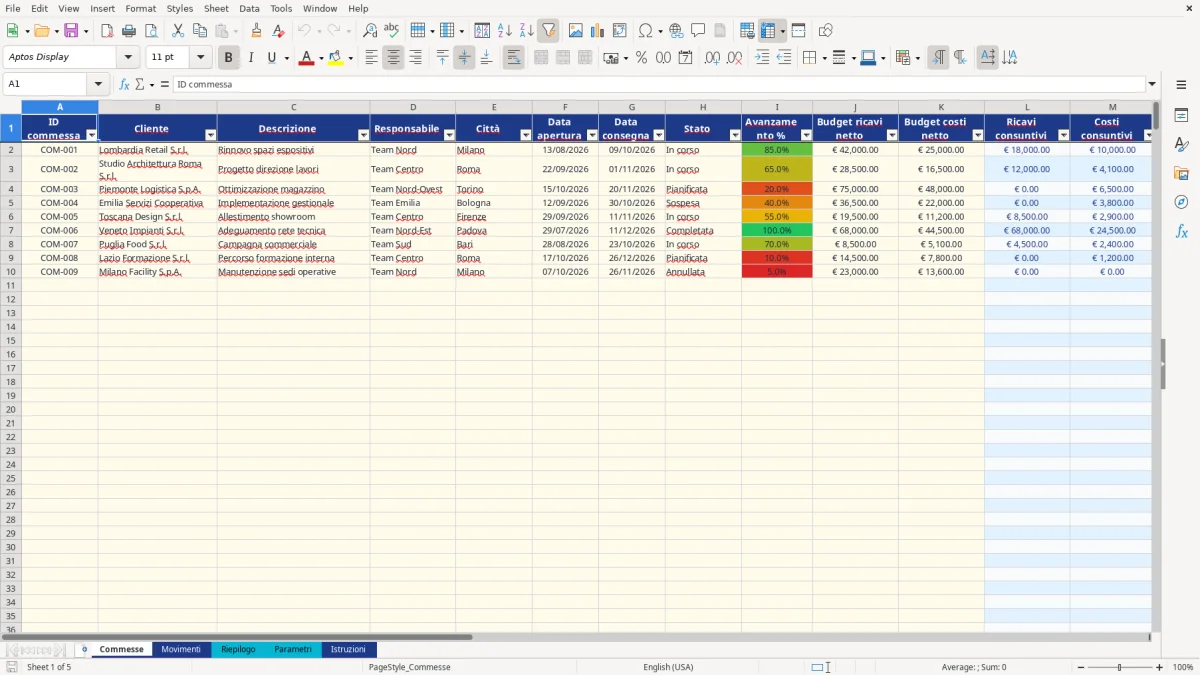
Task: Click the Print icon
Action: [x=129, y=31]
